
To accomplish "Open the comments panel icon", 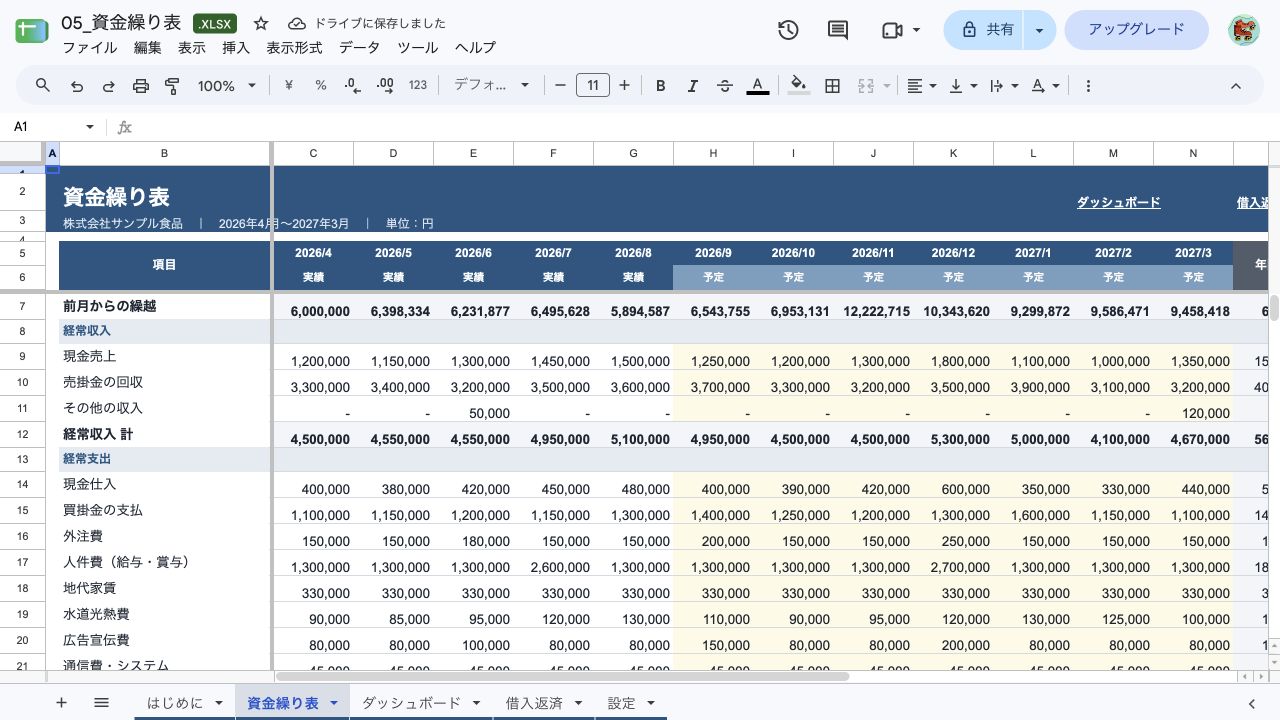I will (838, 30).
